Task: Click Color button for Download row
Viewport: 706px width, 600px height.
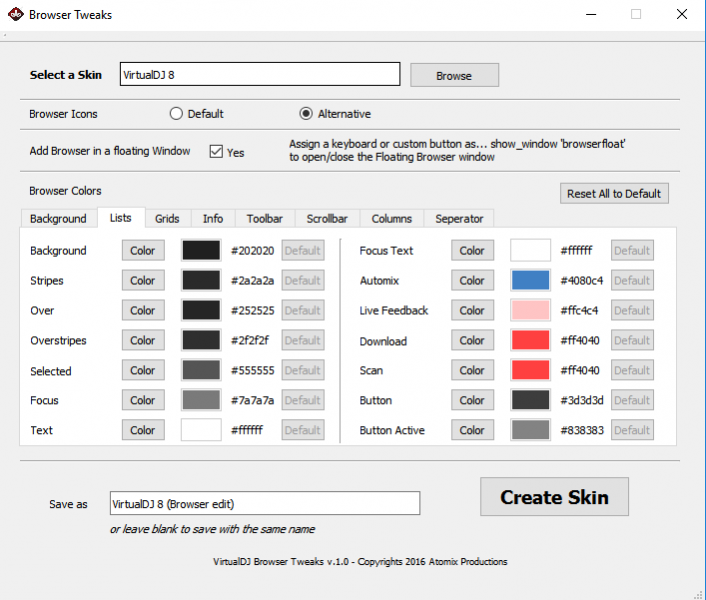Action: click(x=472, y=340)
